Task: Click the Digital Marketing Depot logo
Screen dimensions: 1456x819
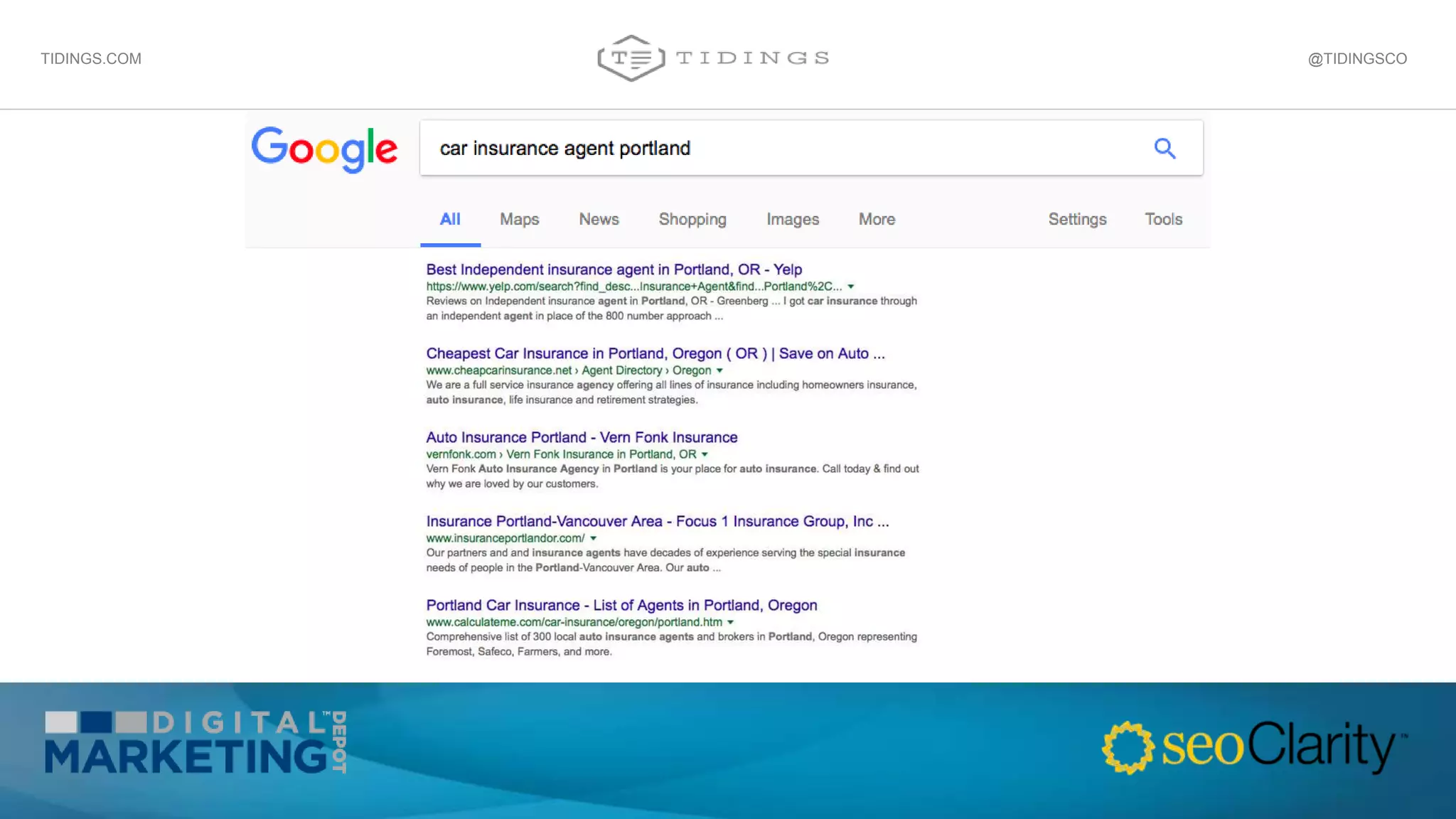Action: (196, 742)
